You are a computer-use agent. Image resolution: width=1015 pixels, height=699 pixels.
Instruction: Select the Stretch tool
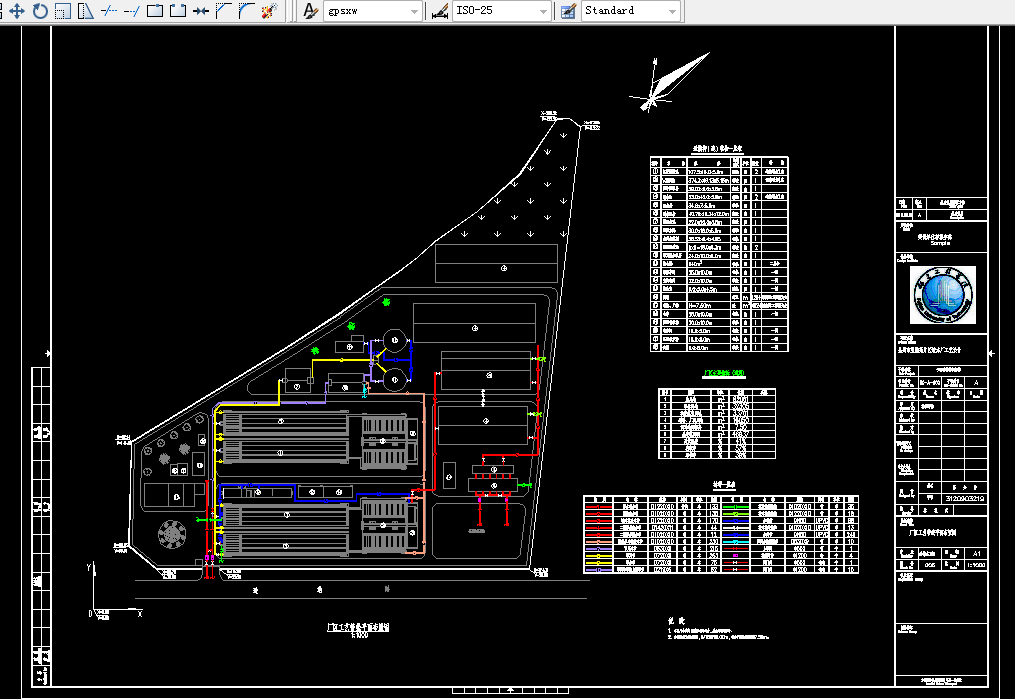[85, 10]
